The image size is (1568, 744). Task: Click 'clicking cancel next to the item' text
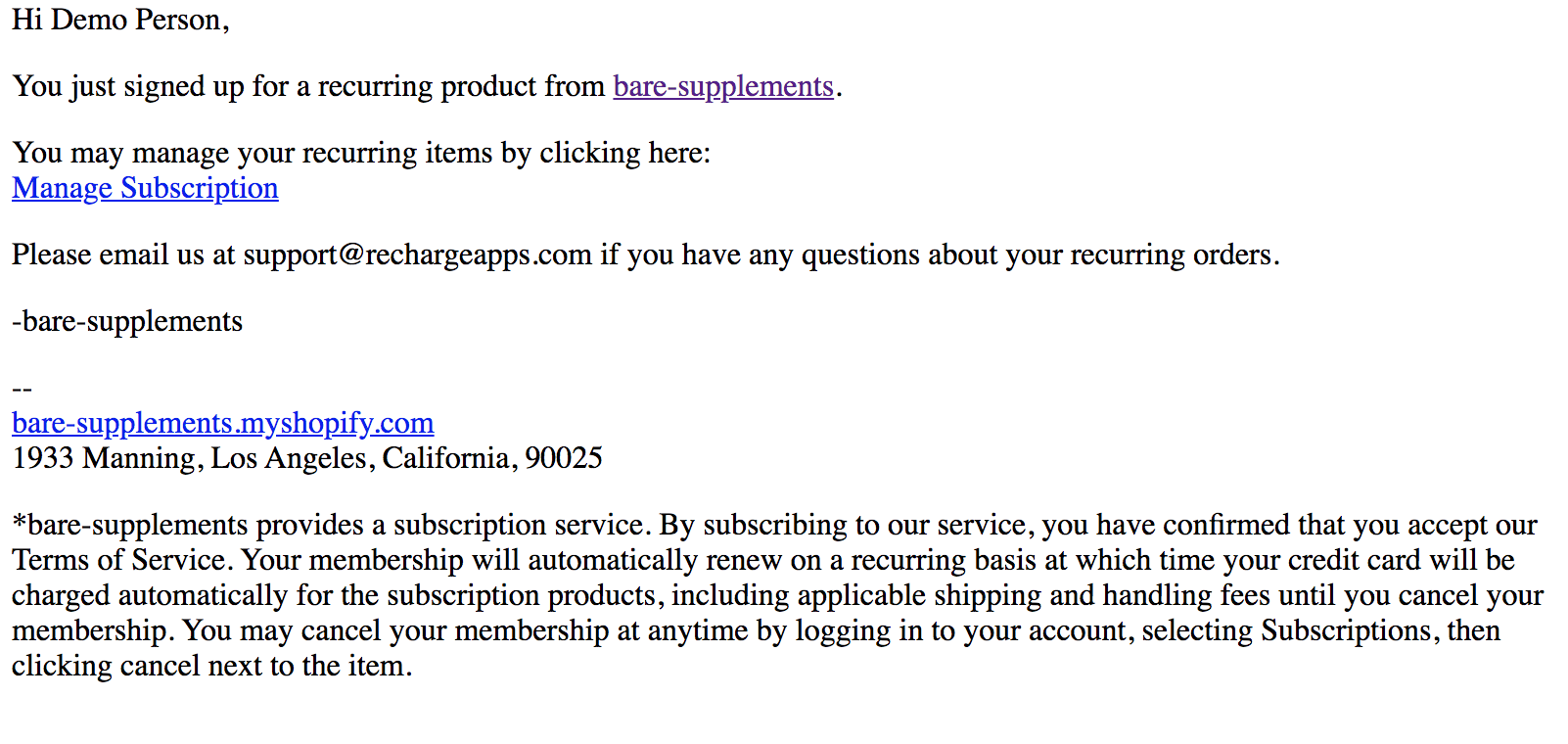pos(211,667)
